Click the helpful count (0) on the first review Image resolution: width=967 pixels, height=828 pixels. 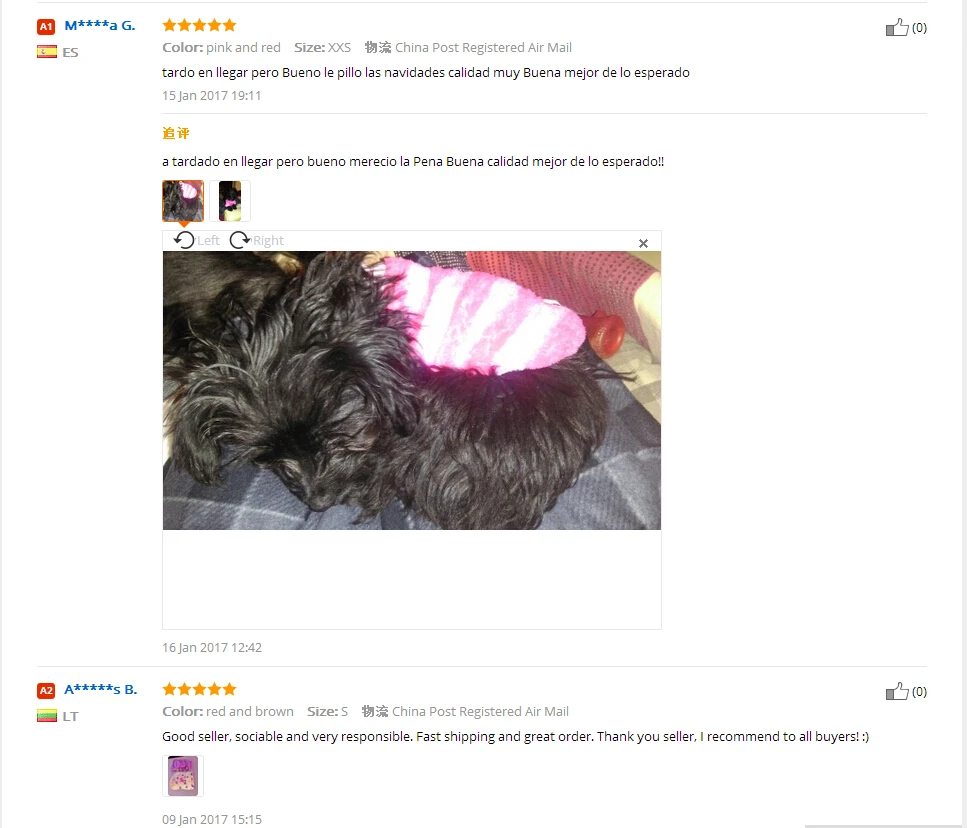pyautogui.click(x=920, y=28)
